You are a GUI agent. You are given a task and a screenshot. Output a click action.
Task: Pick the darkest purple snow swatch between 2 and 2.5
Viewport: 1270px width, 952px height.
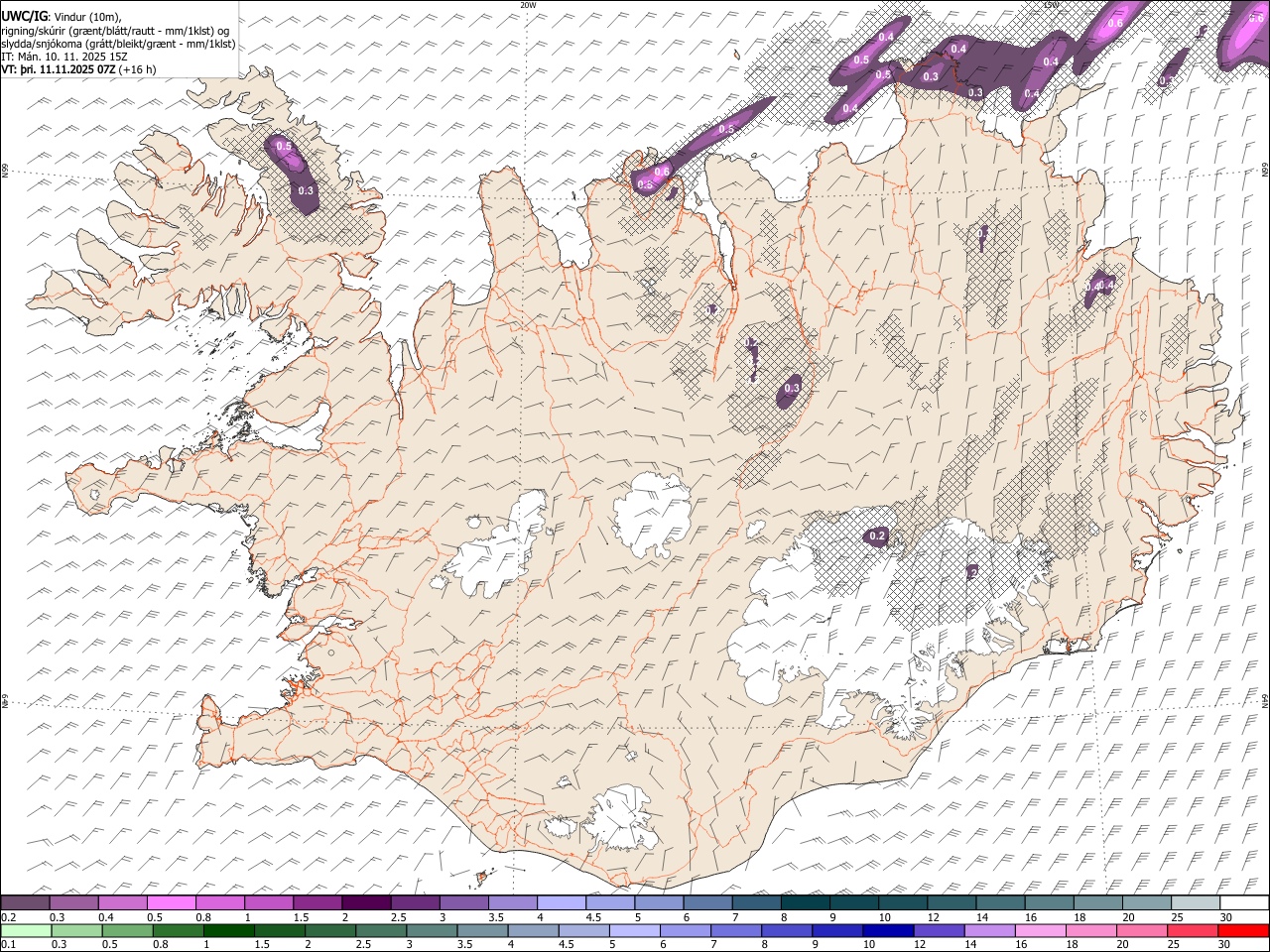(x=366, y=902)
